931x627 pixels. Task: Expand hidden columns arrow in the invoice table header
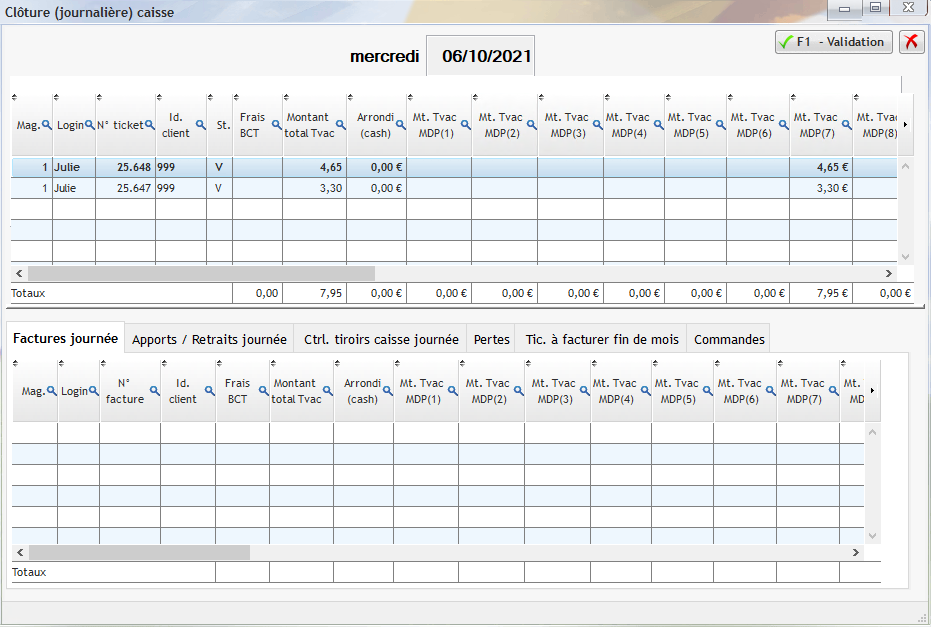click(872, 390)
